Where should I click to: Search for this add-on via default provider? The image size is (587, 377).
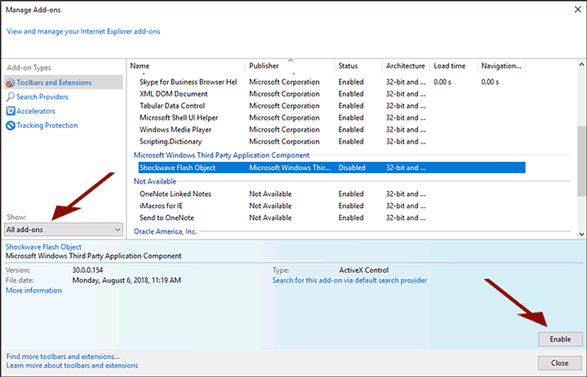click(x=350, y=280)
